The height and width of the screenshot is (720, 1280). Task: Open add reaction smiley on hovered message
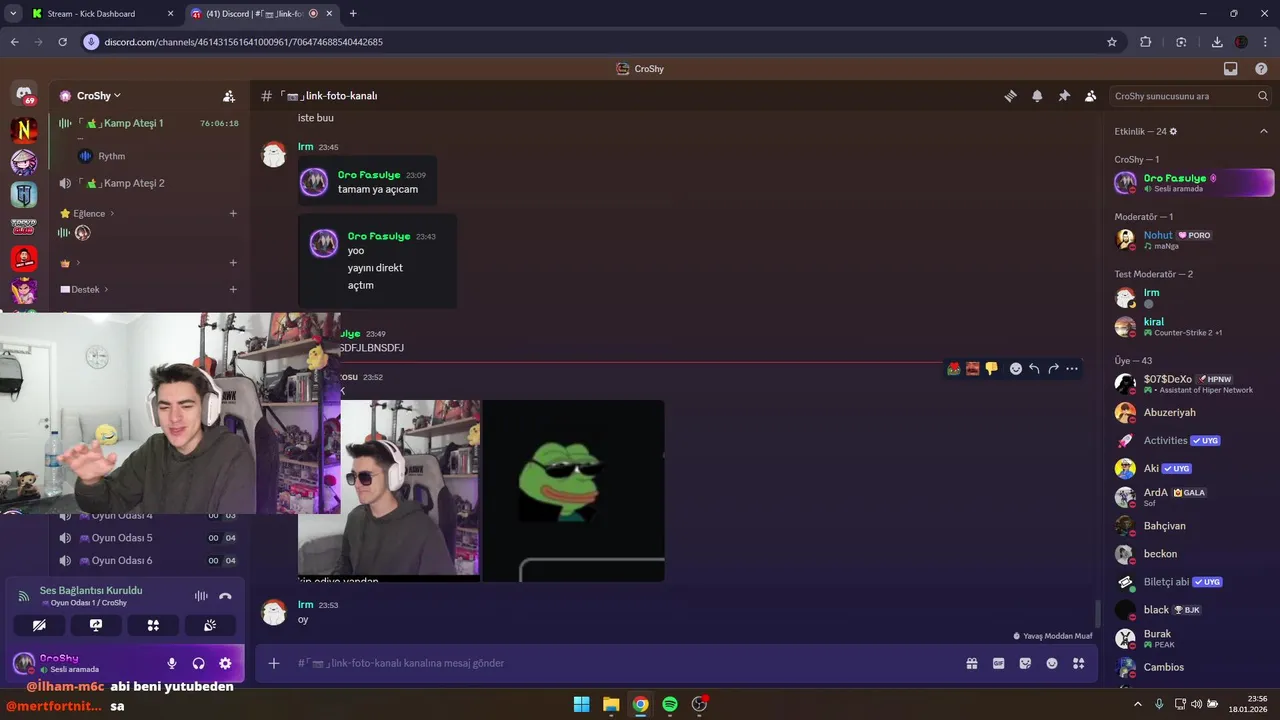tap(1016, 369)
